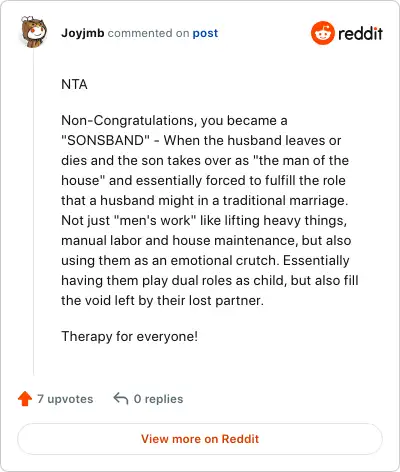Click the Joyjmb user avatar

[34, 32]
